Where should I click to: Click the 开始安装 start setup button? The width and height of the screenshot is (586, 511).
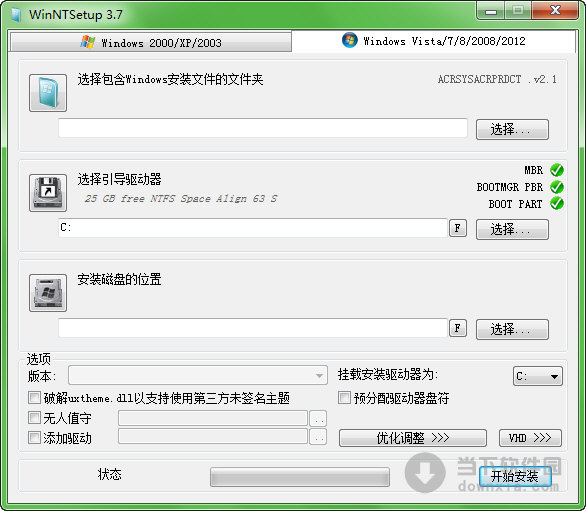[515, 476]
